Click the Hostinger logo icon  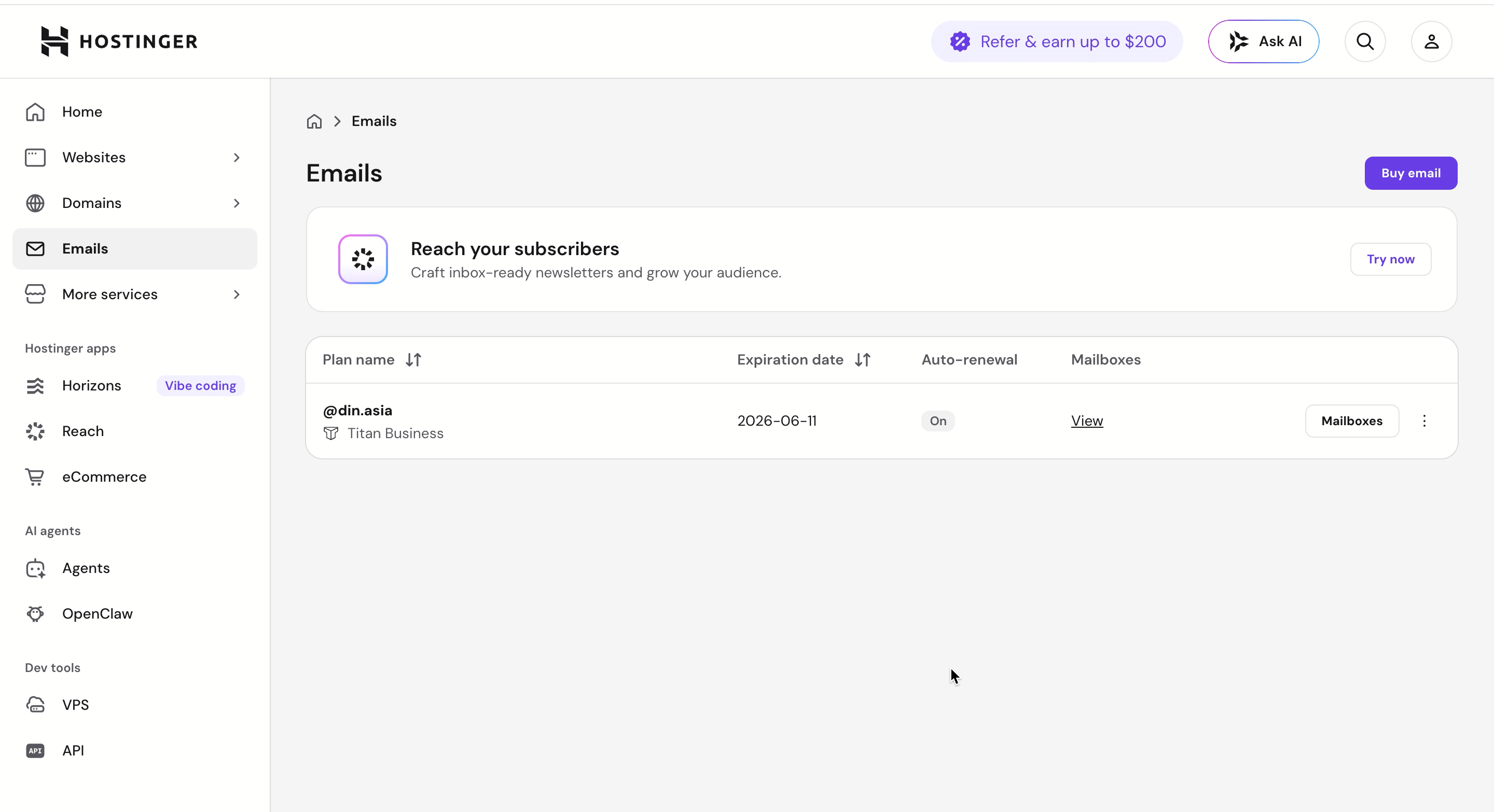[x=54, y=41]
